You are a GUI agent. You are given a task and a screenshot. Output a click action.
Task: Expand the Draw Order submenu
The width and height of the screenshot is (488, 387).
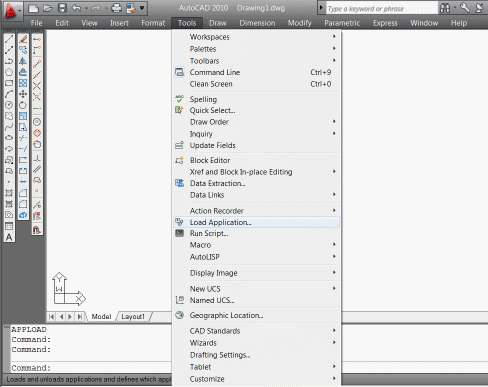coord(256,122)
